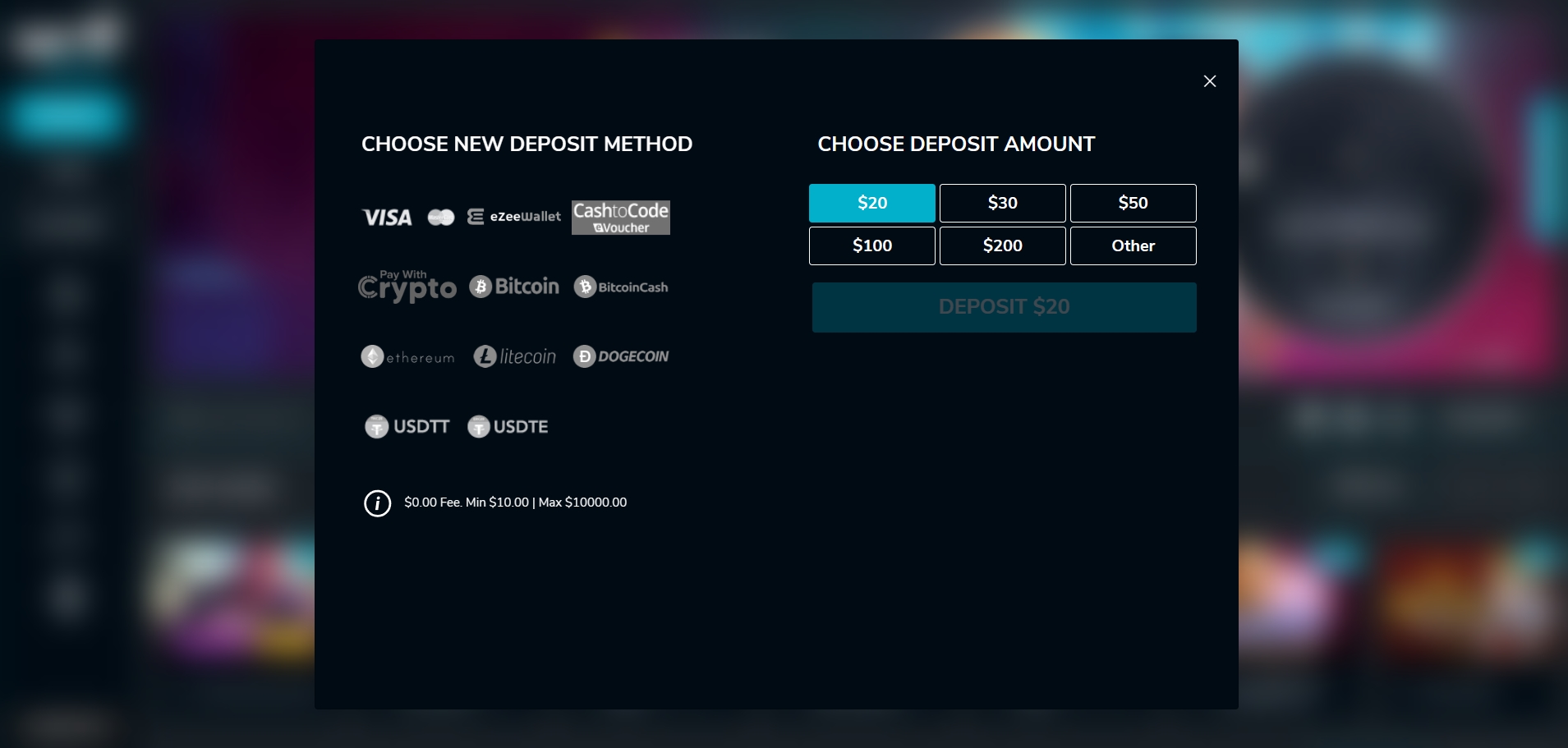Pick the CashtoCode Voucher option
The height and width of the screenshot is (748, 1568).
[x=620, y=217]
